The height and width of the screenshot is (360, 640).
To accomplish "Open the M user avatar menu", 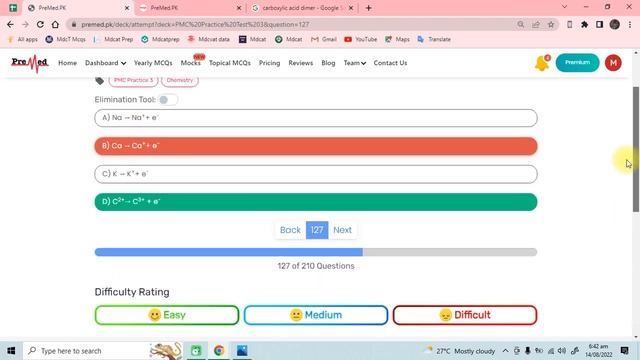I will 613,63.
